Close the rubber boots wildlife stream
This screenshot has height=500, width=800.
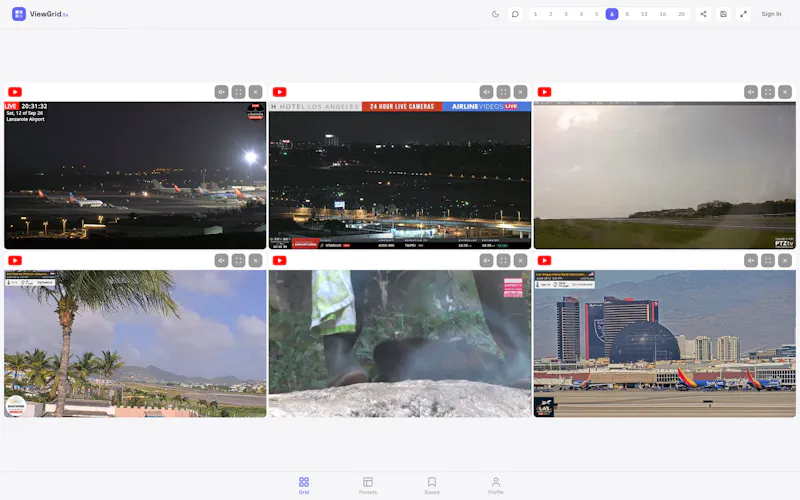[520, 260]
